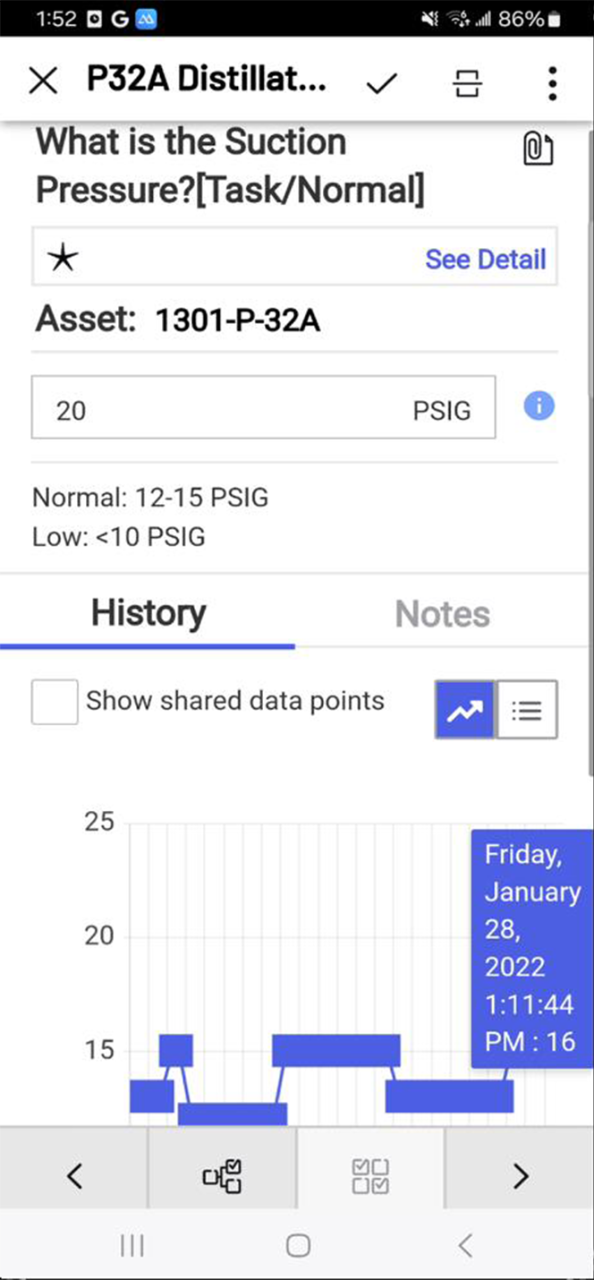Go to previous task with left chevron
Viewport: 594px width, 1280px height.
coord(74,1176)
